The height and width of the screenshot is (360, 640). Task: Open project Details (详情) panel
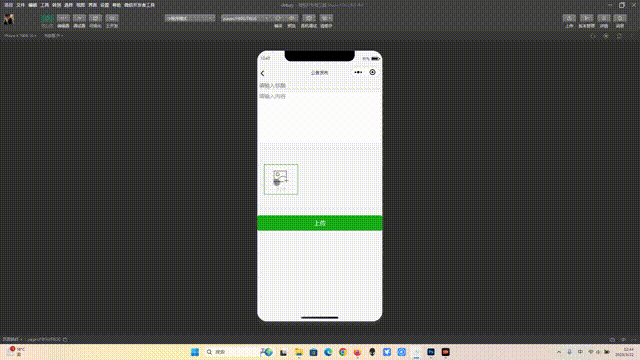[x=604, y=18]
